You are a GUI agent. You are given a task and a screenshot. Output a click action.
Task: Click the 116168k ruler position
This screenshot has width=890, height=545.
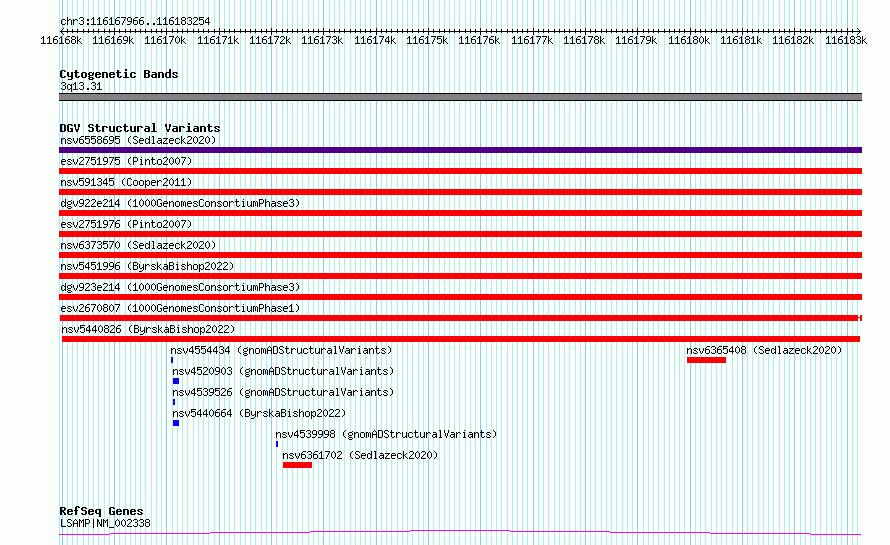coord(61,40)
